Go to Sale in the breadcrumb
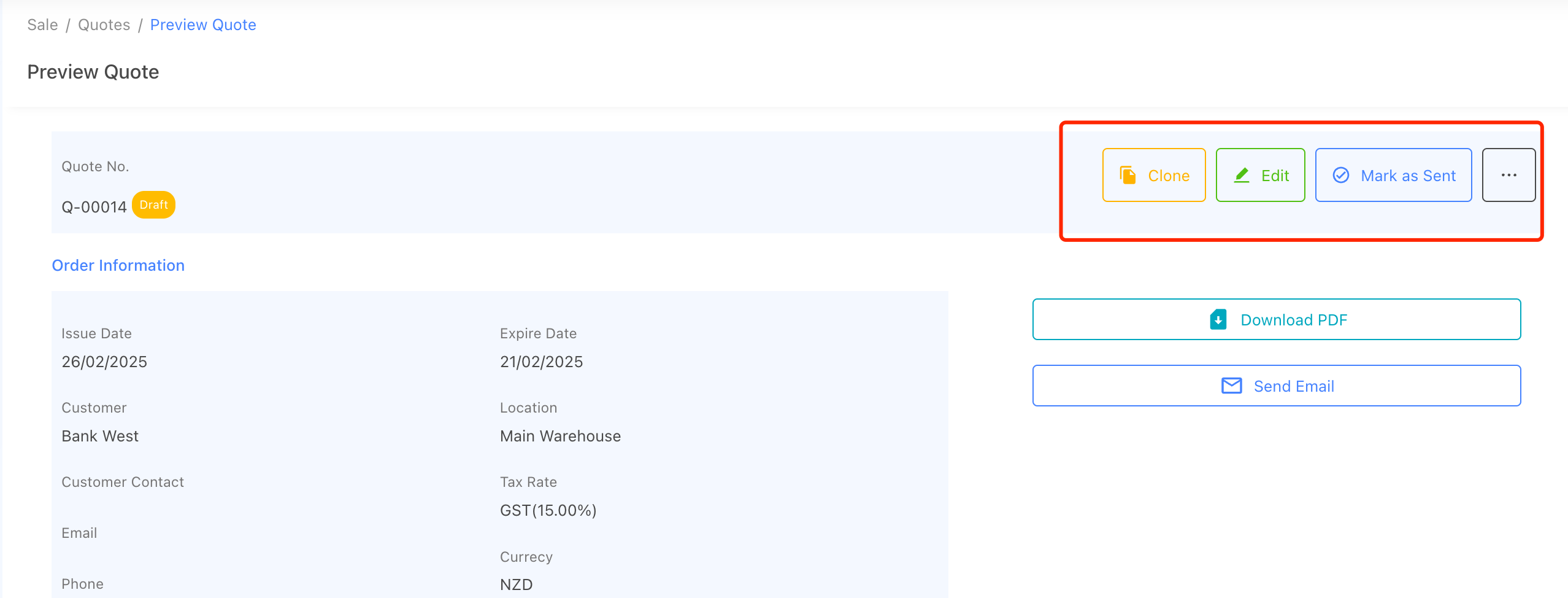This screenshot has width=1568, height=598. pyautogui.click(x=42, y=25)
